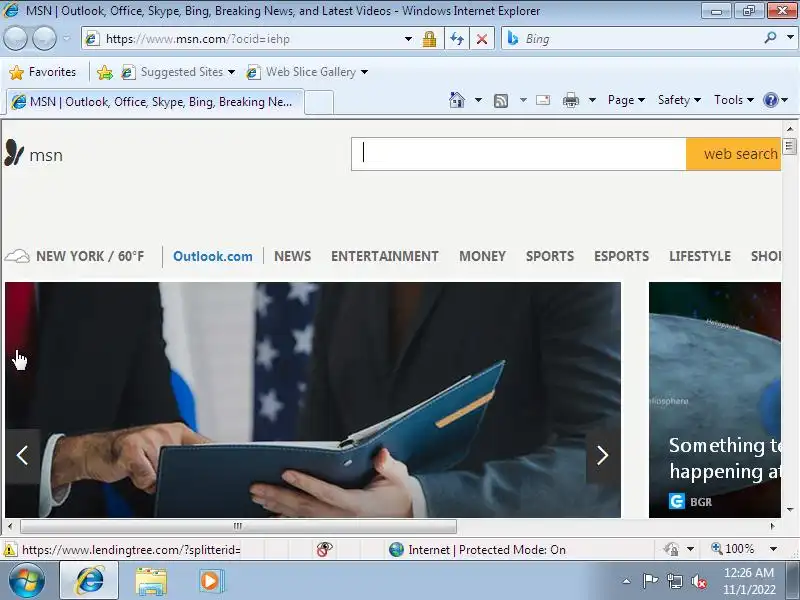800x600 pixels.
Task: Click the Action Center flag icon
Action: pos(650,581)
